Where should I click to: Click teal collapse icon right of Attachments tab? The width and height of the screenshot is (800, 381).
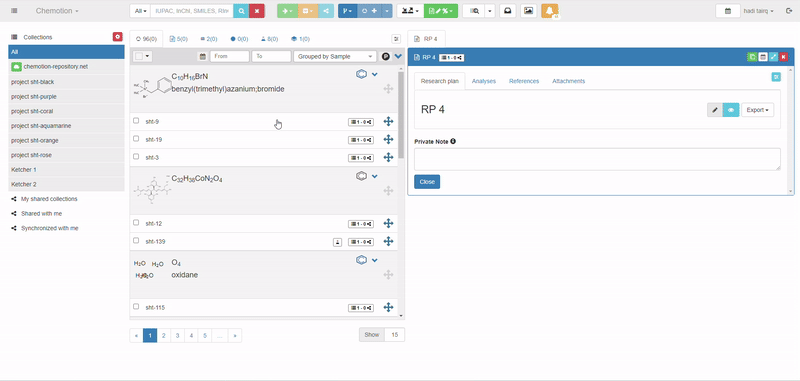tap(776, 77)
